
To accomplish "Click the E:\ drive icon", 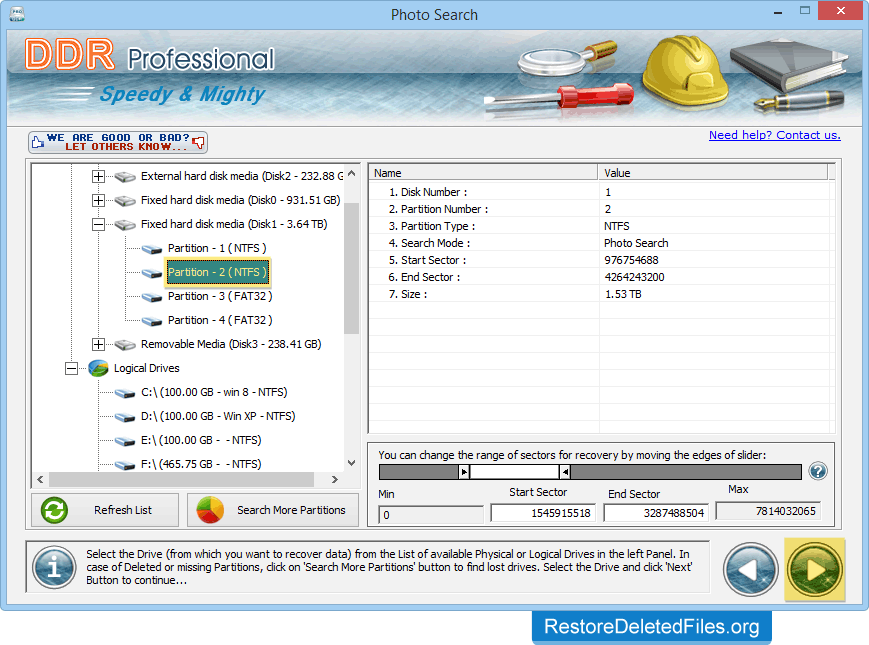I will tap(125, 441).
